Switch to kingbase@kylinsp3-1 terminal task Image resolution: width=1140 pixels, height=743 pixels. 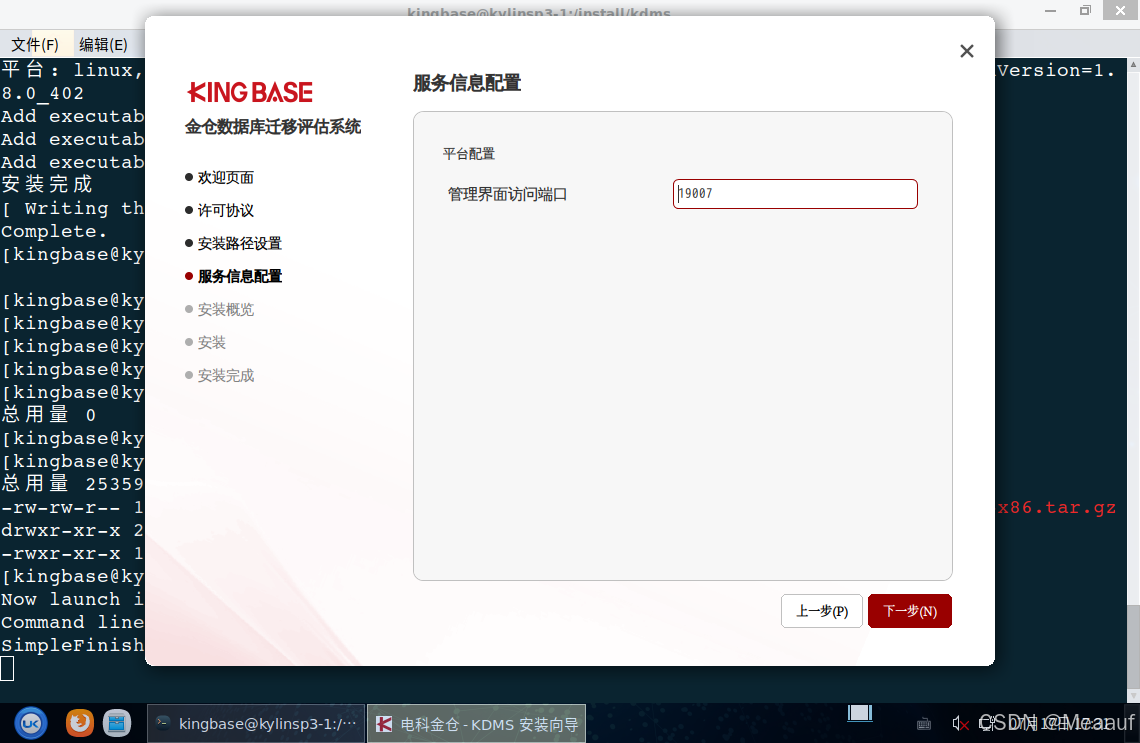tap(257, 723)
